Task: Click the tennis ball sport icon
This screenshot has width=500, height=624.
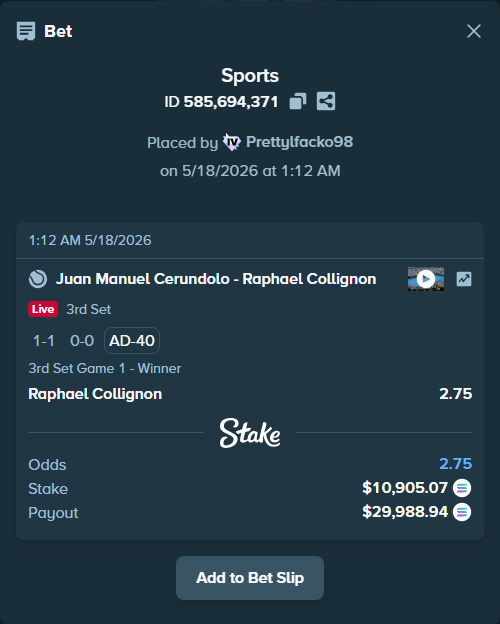Action: 38,279
